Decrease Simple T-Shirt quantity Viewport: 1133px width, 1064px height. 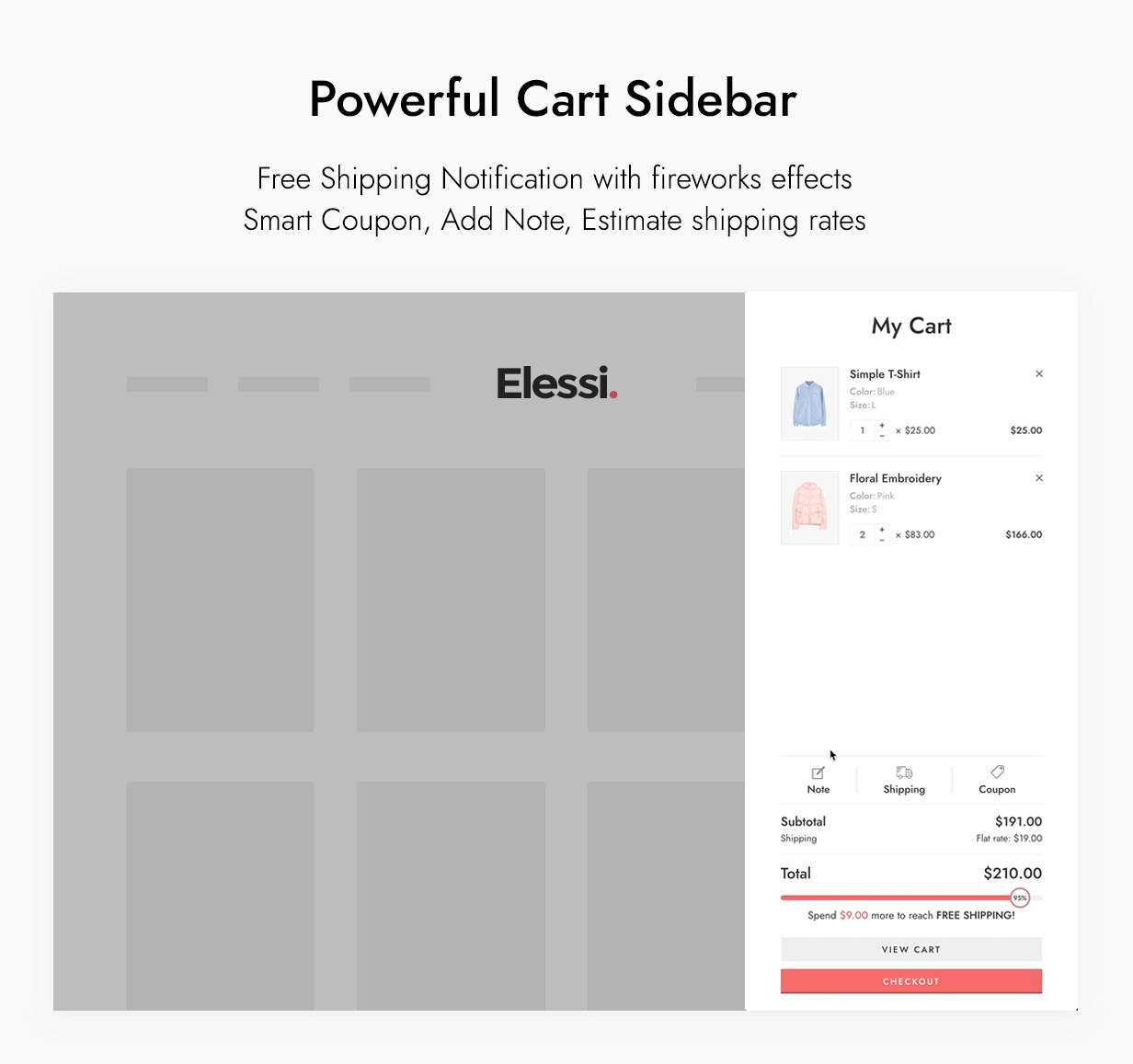point(881,434)
